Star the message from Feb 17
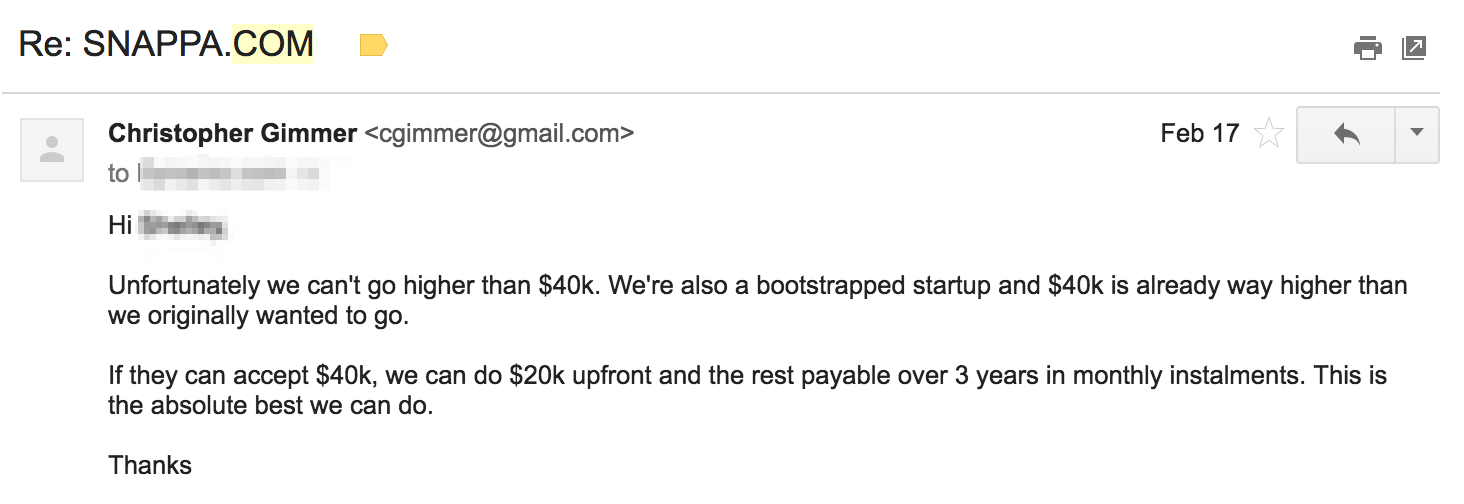1464x504 pixels. 1268,134
